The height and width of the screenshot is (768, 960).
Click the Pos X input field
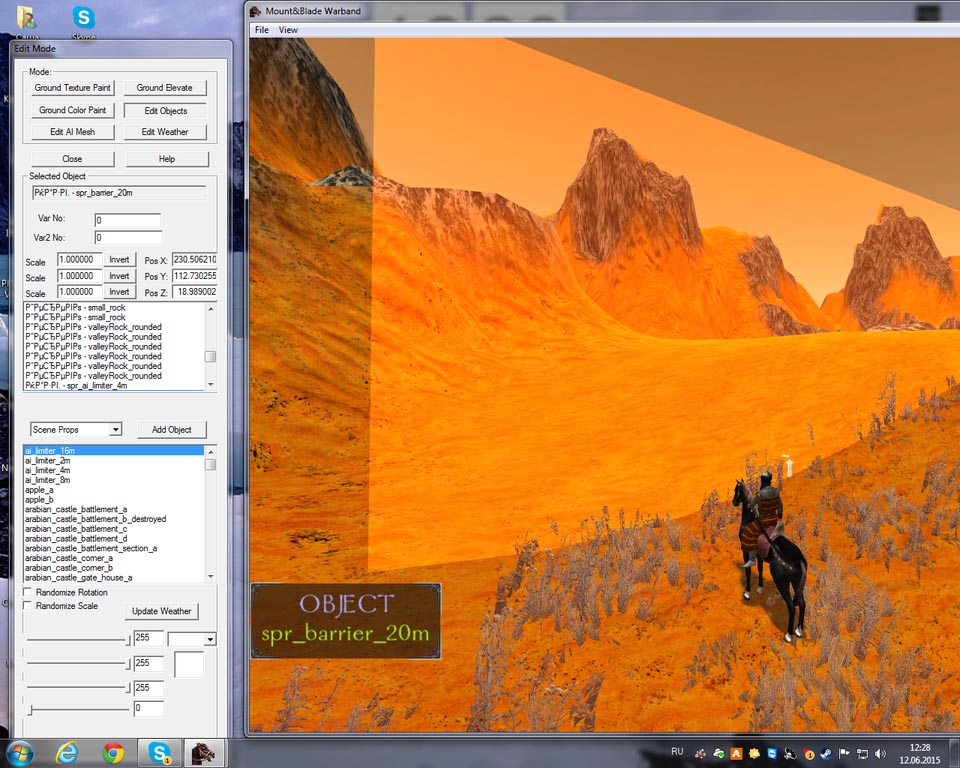click(194, 259)
